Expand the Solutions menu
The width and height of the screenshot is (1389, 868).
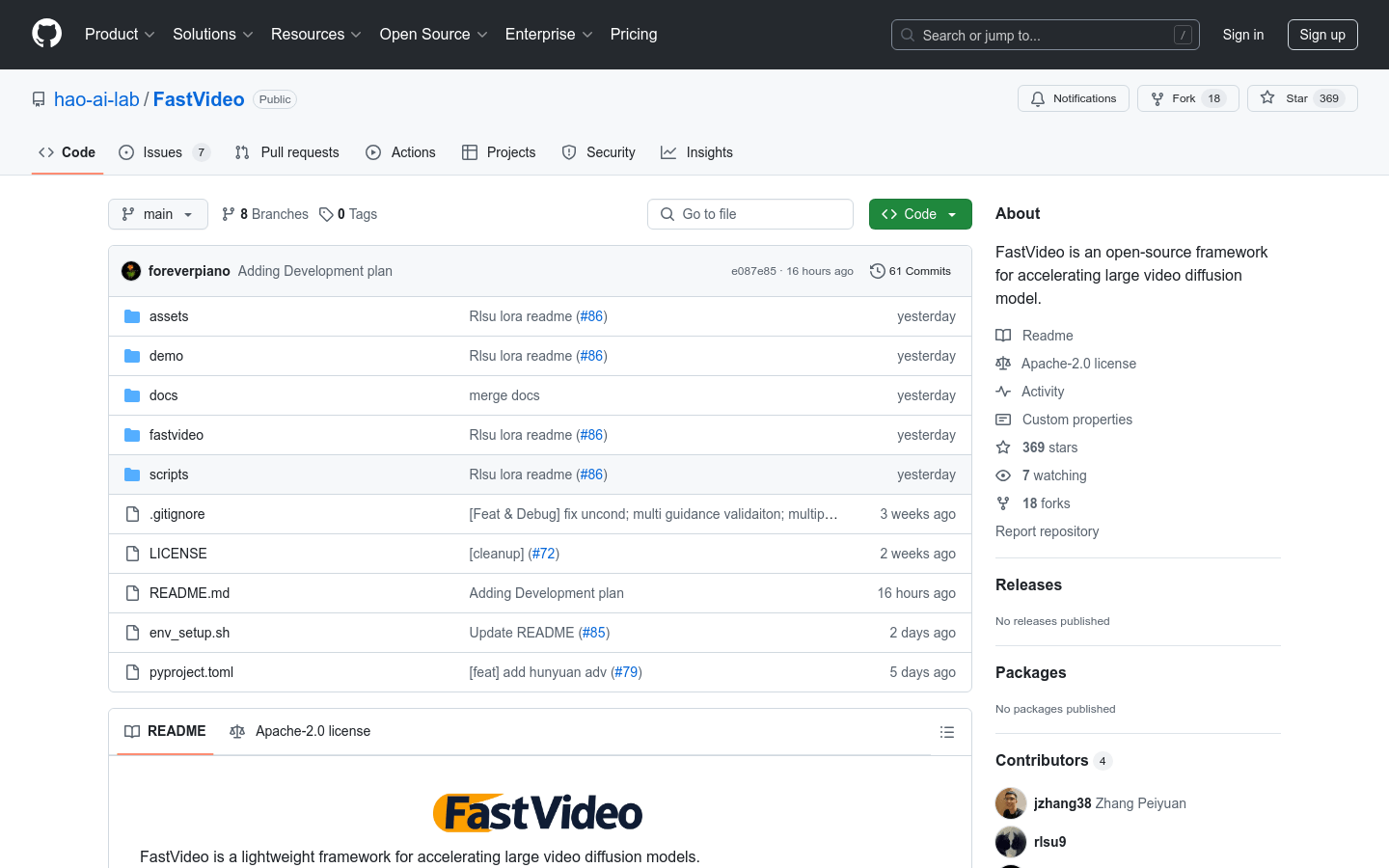point(212,34)
